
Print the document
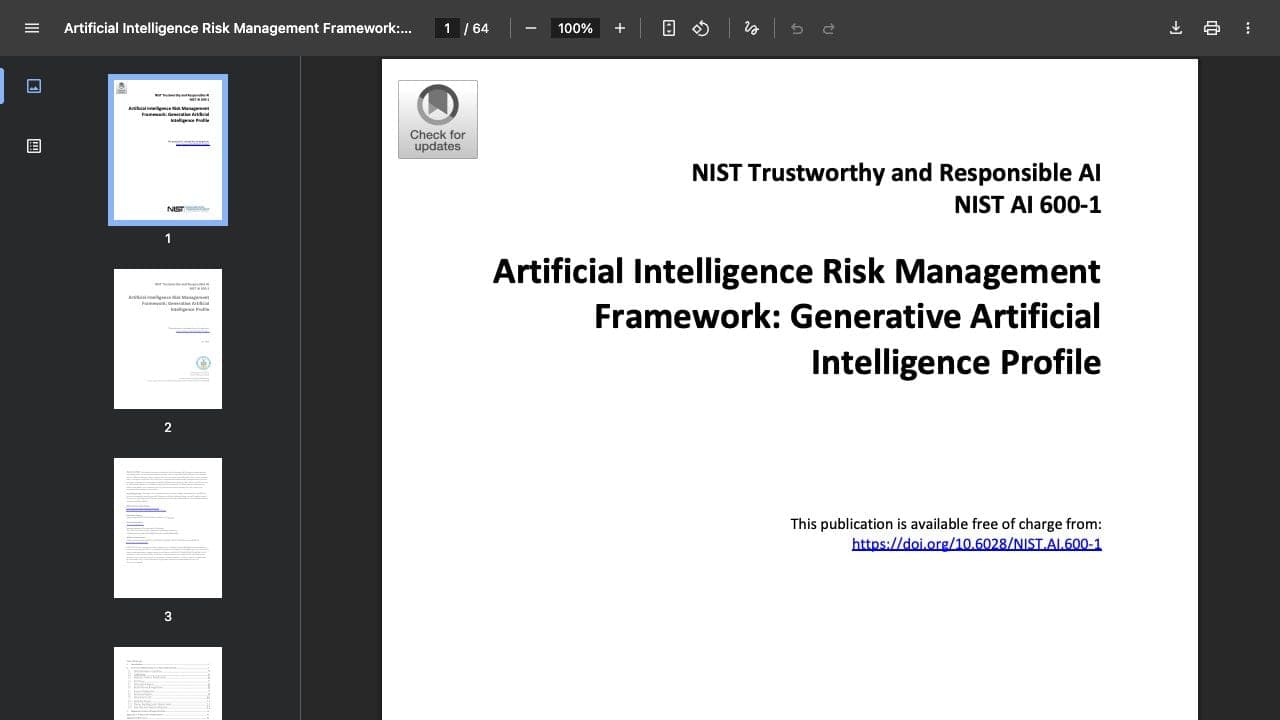click(x=1212, y=28)
